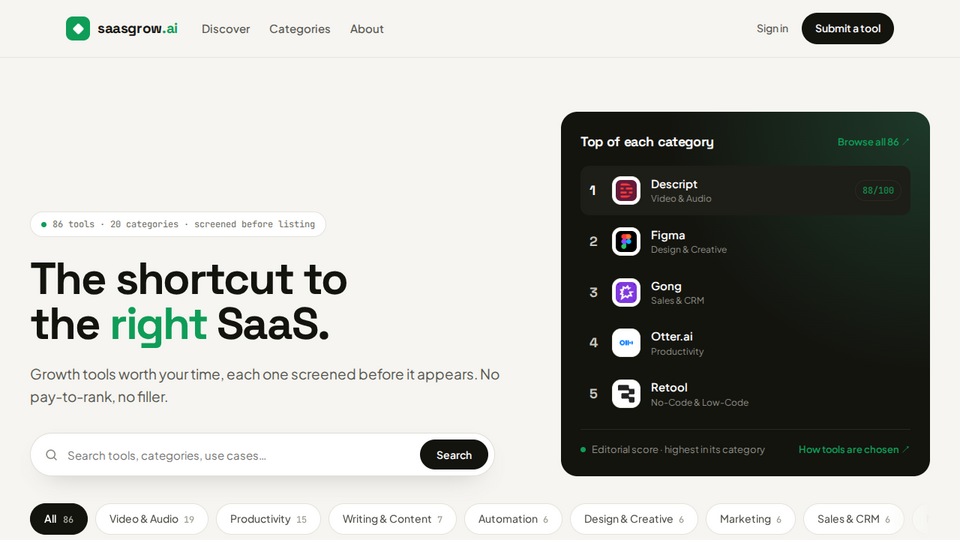Click the Editorial score footnote text
This screenshot has height=540, width=960.
pyautogui.click(x=678, y=449)
